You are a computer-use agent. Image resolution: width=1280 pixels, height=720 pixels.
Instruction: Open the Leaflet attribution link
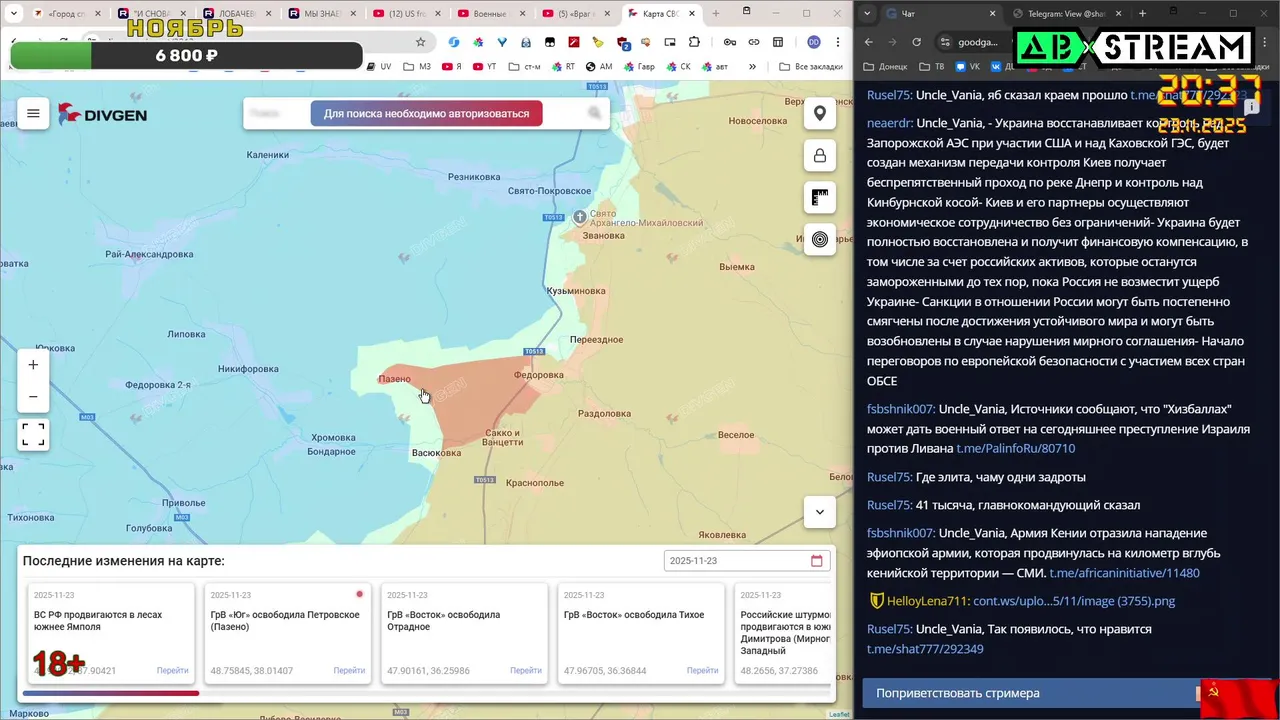point(838,714)
